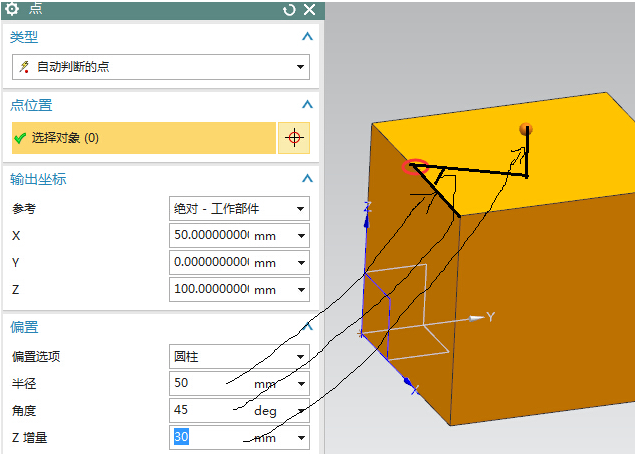635x454 pixels.
Task: Click the 选择对象 (0) selection row
Action: 140,138
